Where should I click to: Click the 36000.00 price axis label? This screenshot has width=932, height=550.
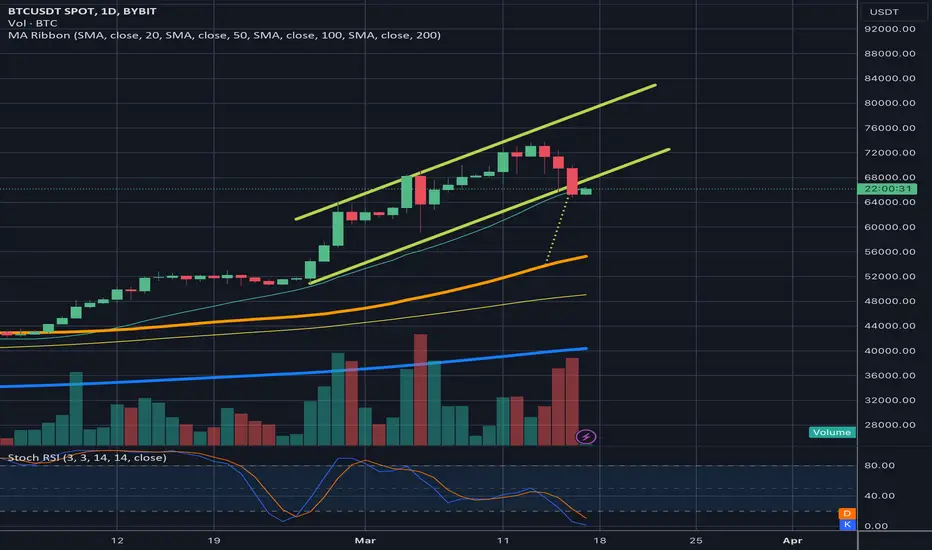tap(890, 375)
